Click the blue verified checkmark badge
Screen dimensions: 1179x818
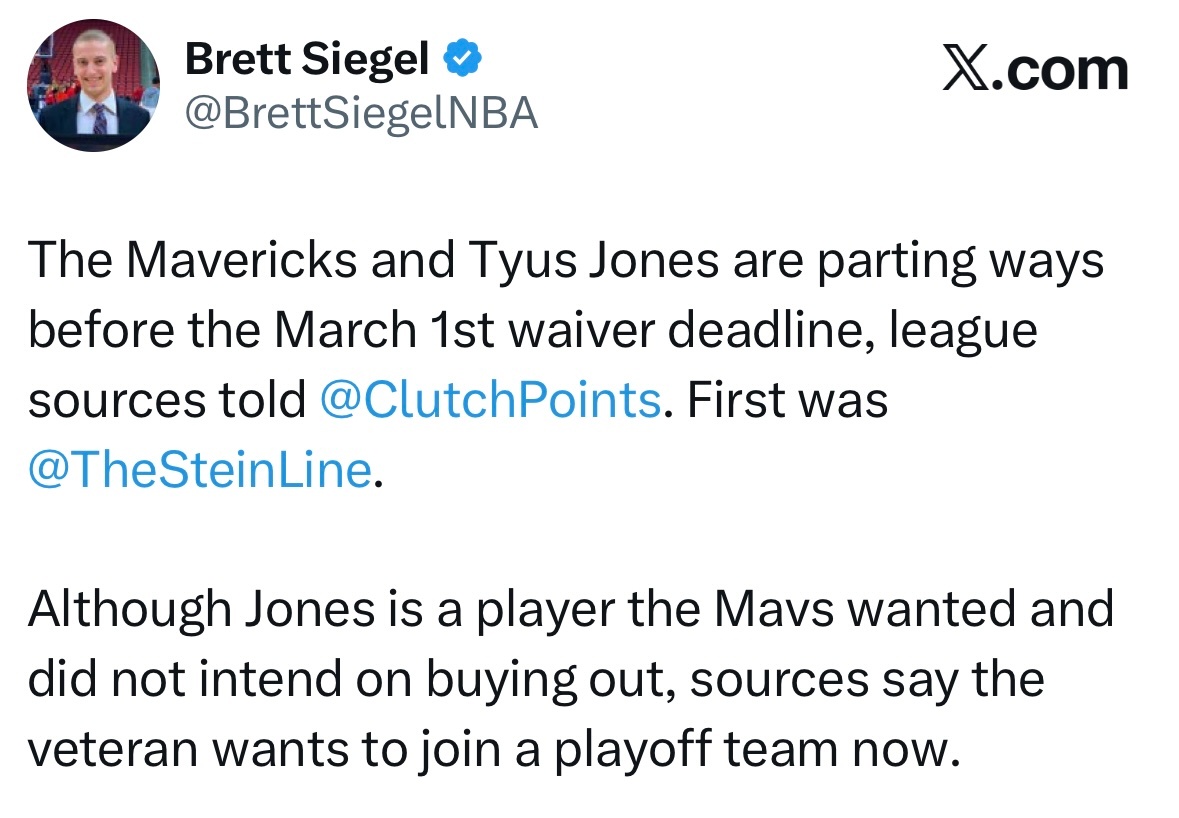(x=462, y=61)
